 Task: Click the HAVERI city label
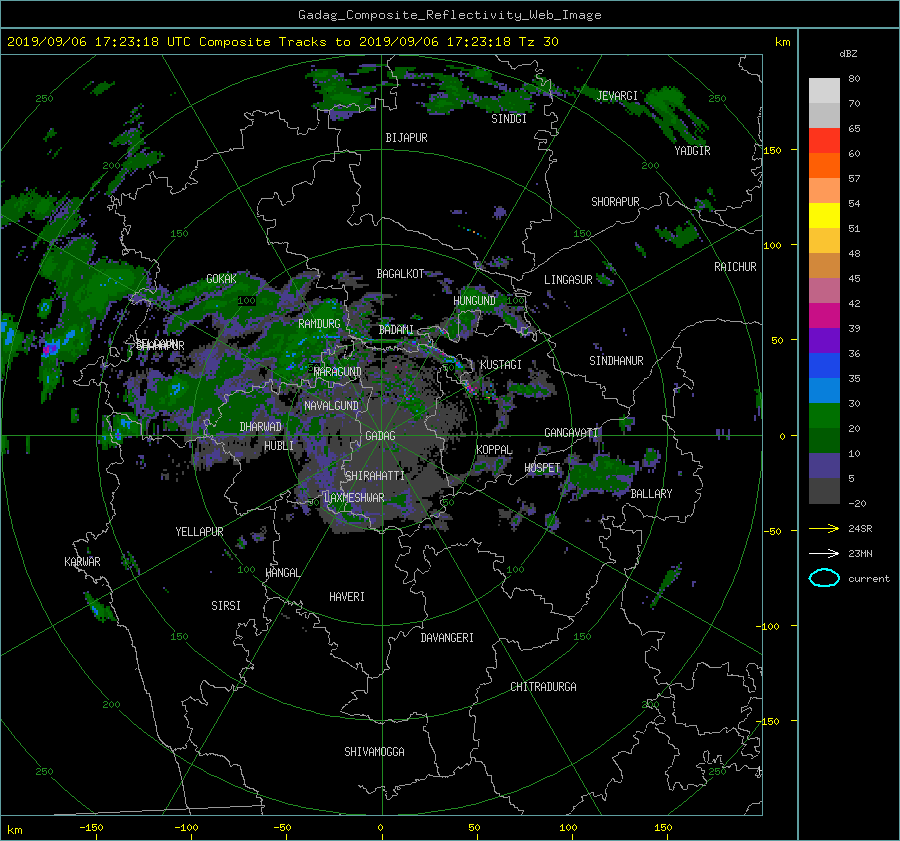pyautogui.click(x=347, y=597)
